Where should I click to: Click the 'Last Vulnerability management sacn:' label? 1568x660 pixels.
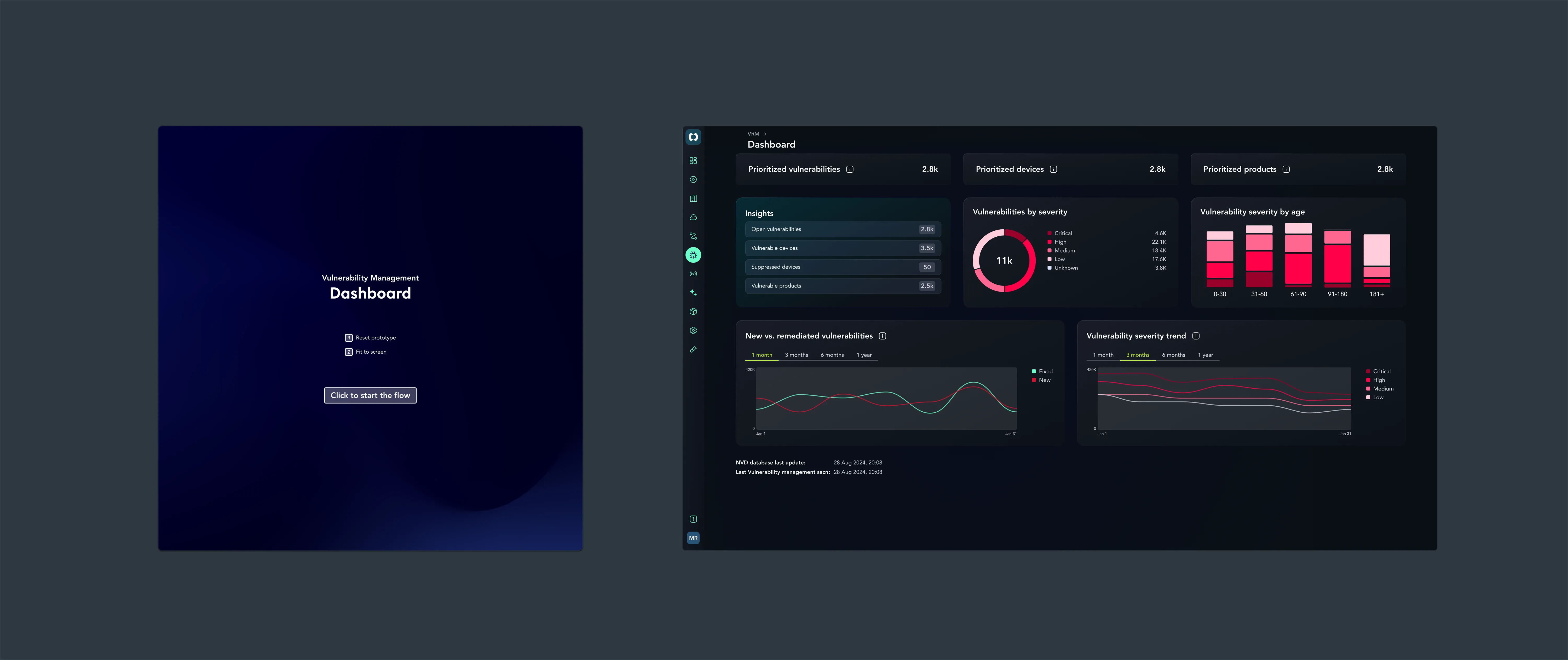[x=783, y=472]
